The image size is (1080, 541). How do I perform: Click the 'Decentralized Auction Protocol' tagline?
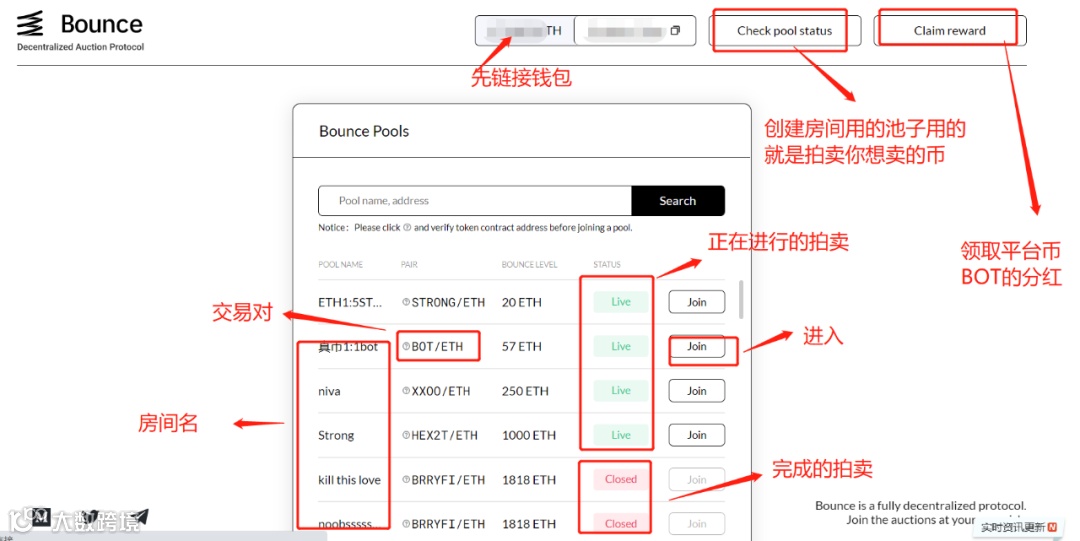(81, 47)
